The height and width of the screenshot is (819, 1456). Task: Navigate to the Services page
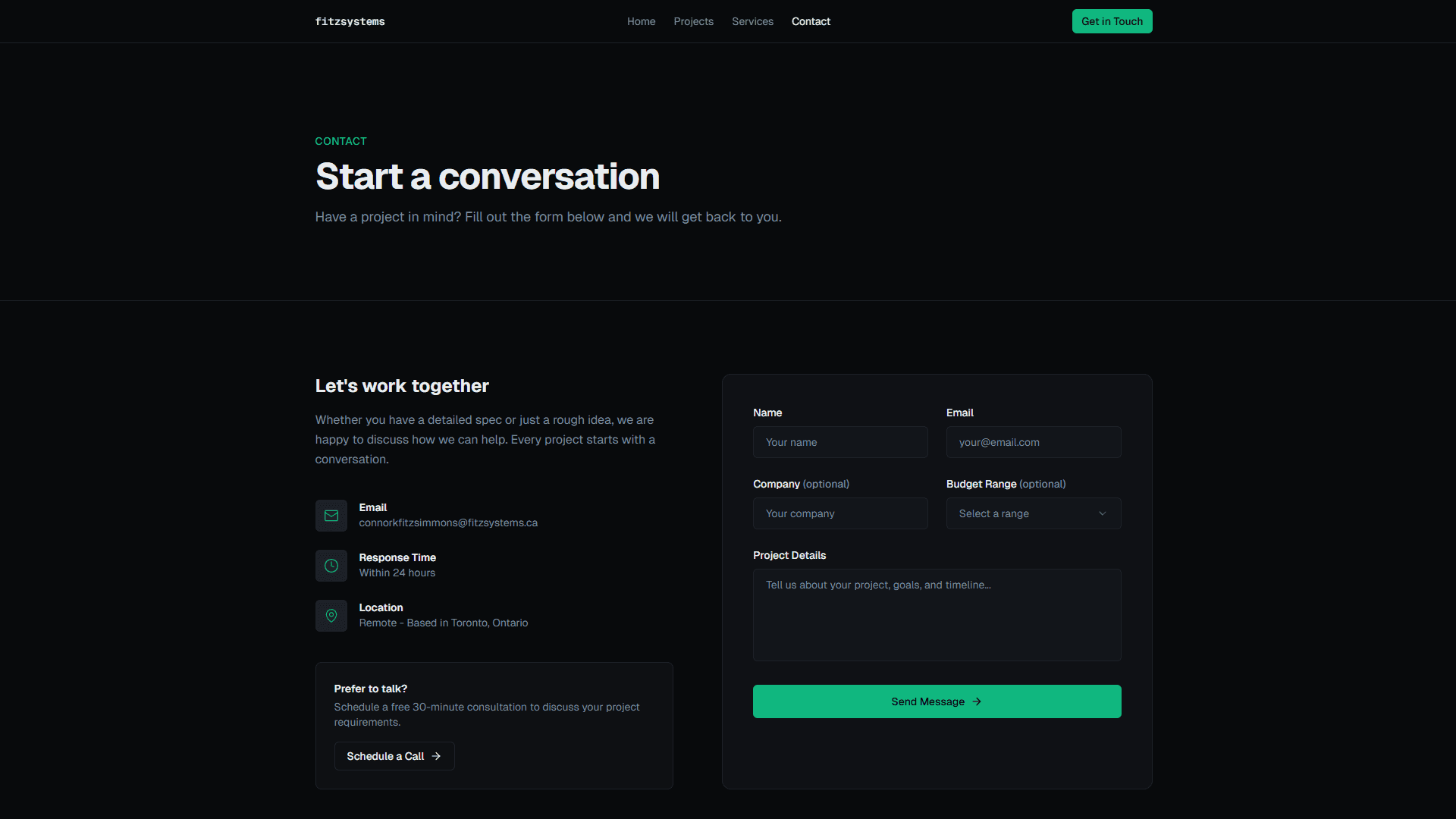tap(752, 21)
